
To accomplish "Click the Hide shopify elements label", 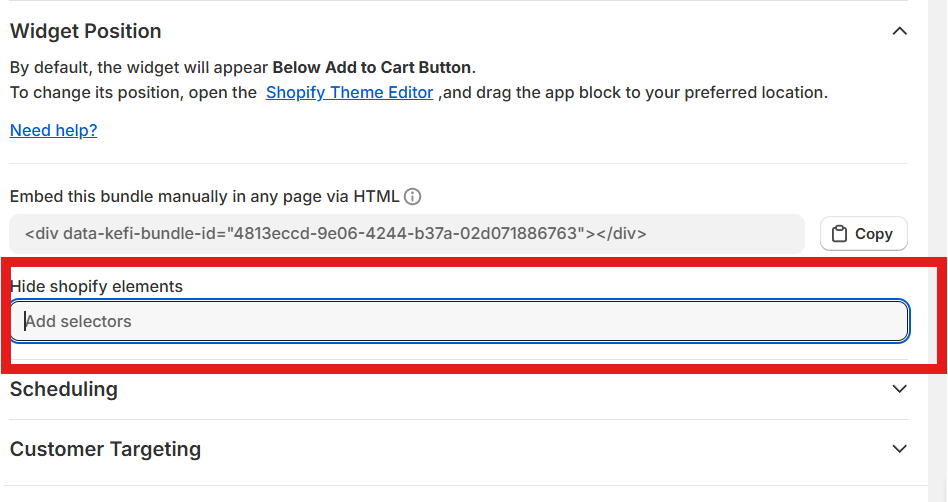I will tap(96, 286).
